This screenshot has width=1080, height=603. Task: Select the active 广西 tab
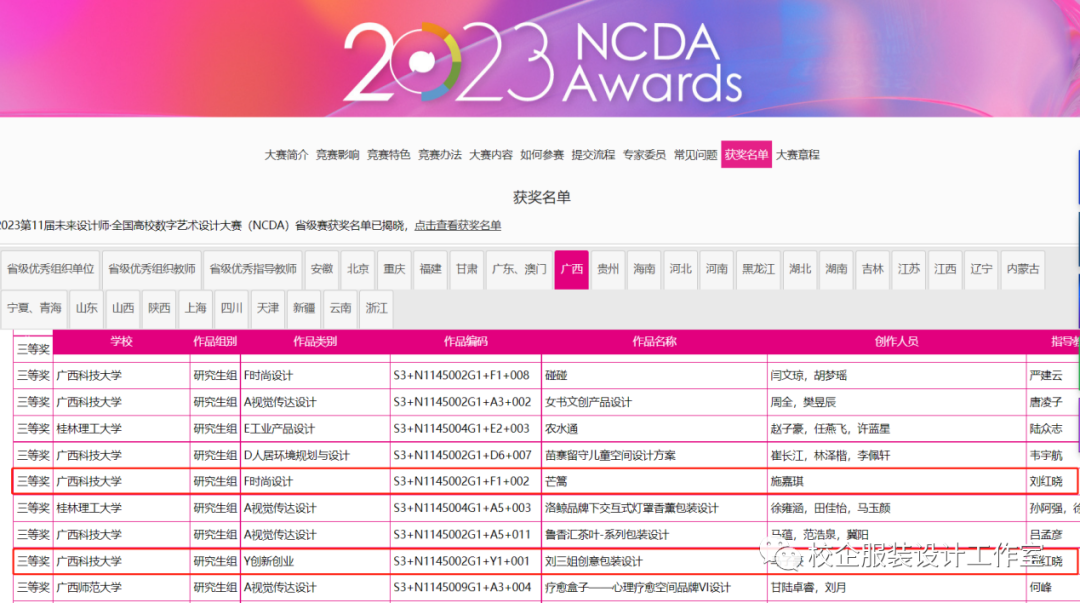pos(571,269)
